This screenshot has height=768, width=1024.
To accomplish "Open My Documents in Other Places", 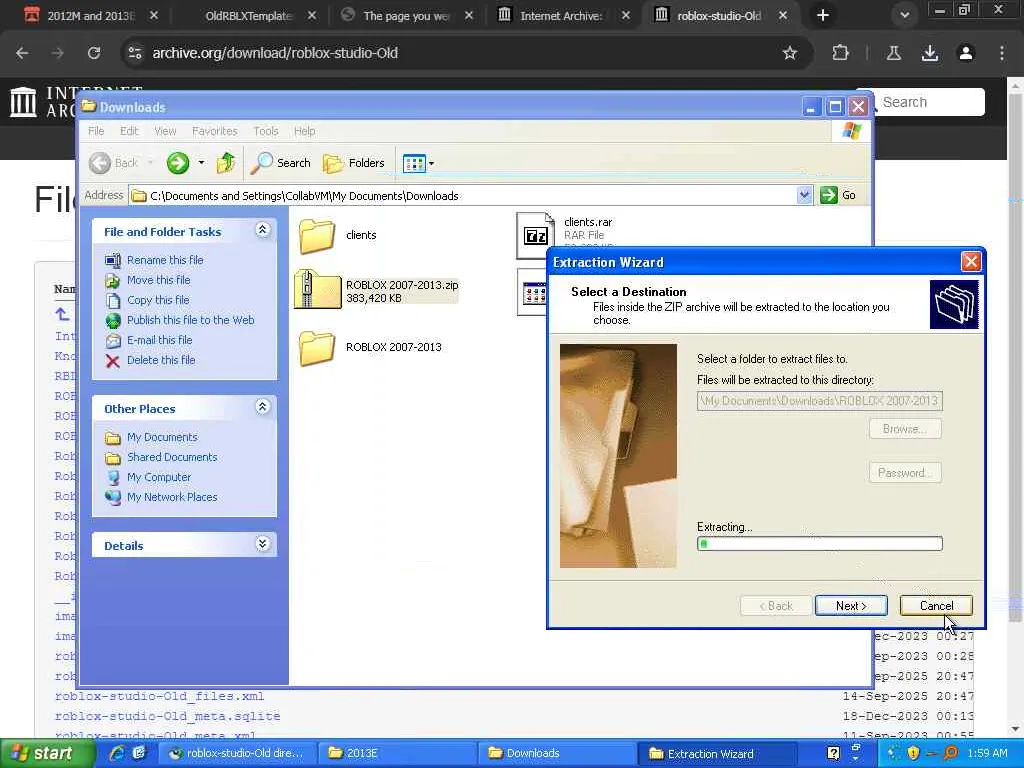I will coord(162,437).
